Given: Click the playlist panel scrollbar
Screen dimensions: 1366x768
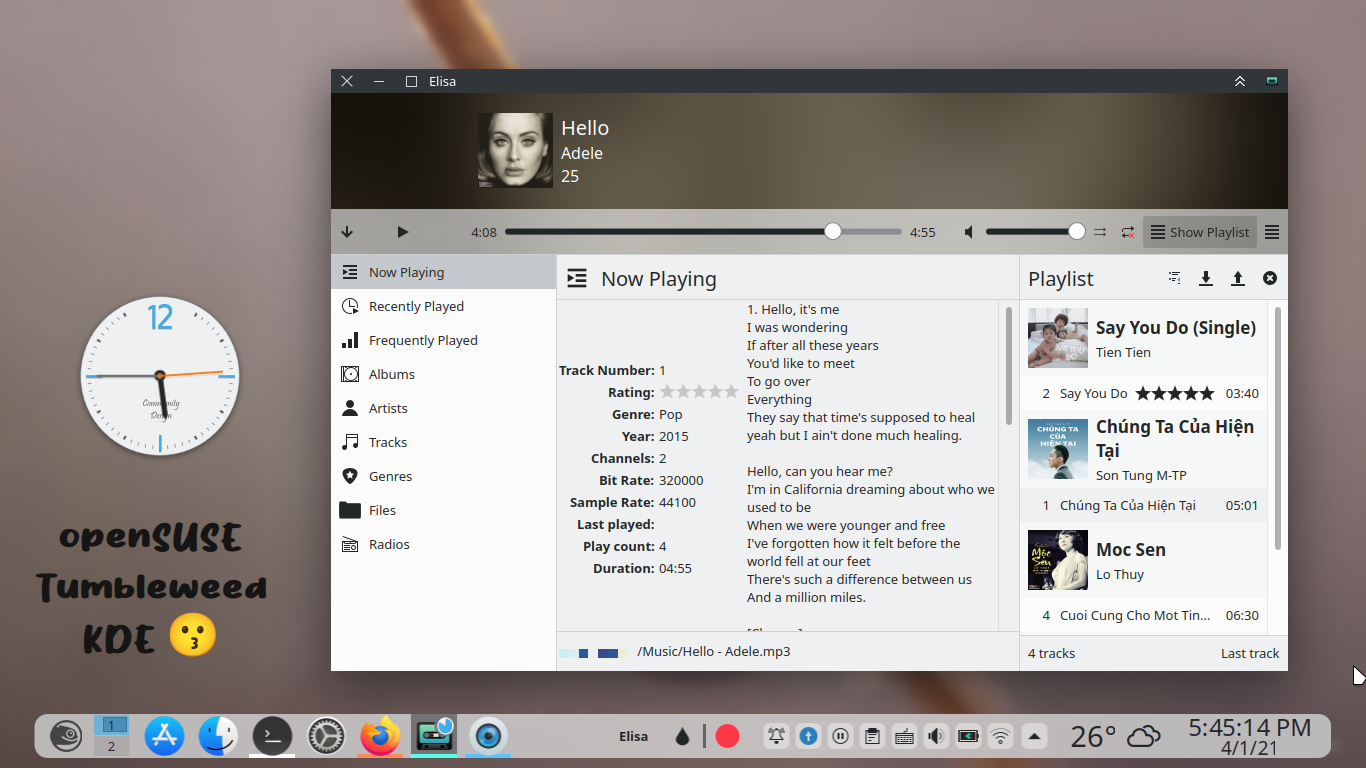Looking at the screenshot, I should click(1278, 428).
